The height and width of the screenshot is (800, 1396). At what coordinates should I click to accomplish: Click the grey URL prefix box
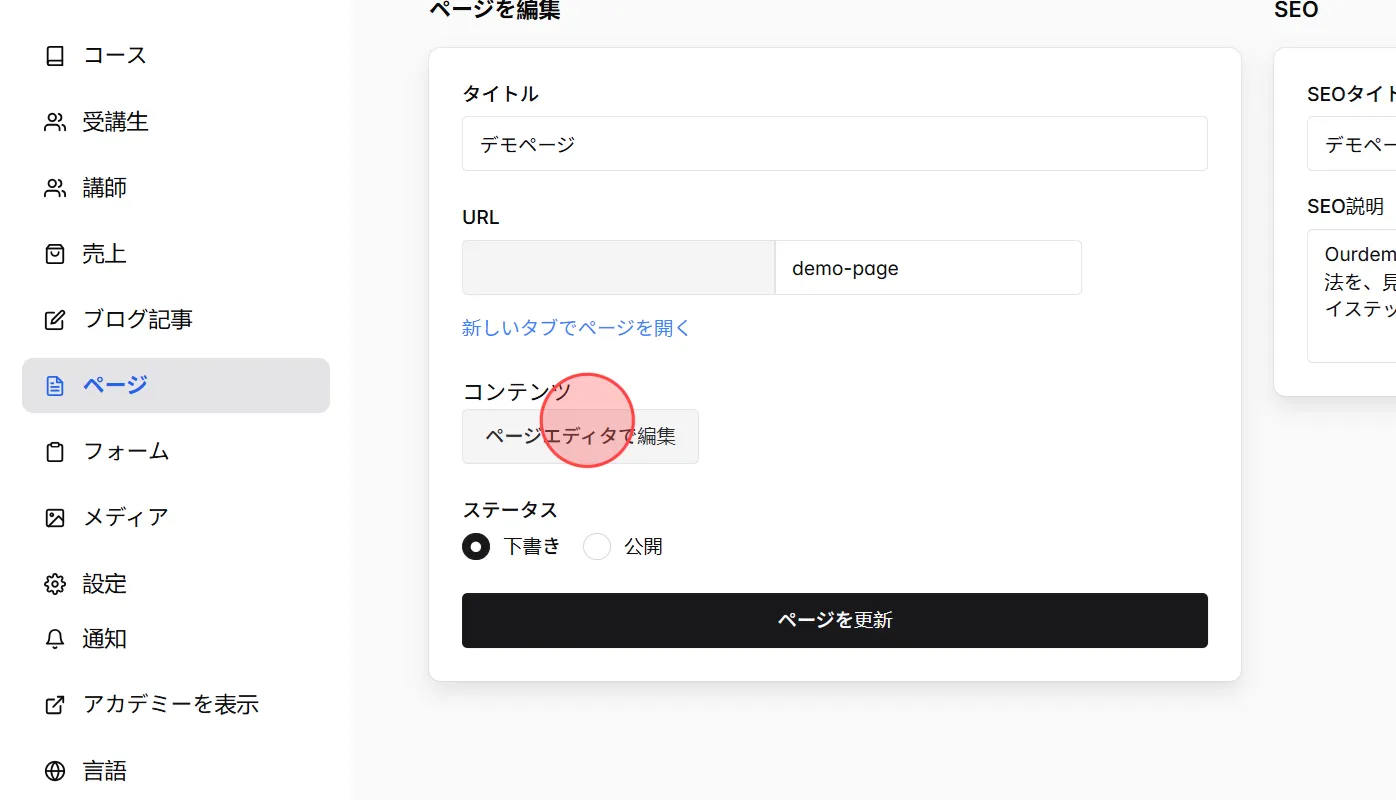[x=618, y=268]
